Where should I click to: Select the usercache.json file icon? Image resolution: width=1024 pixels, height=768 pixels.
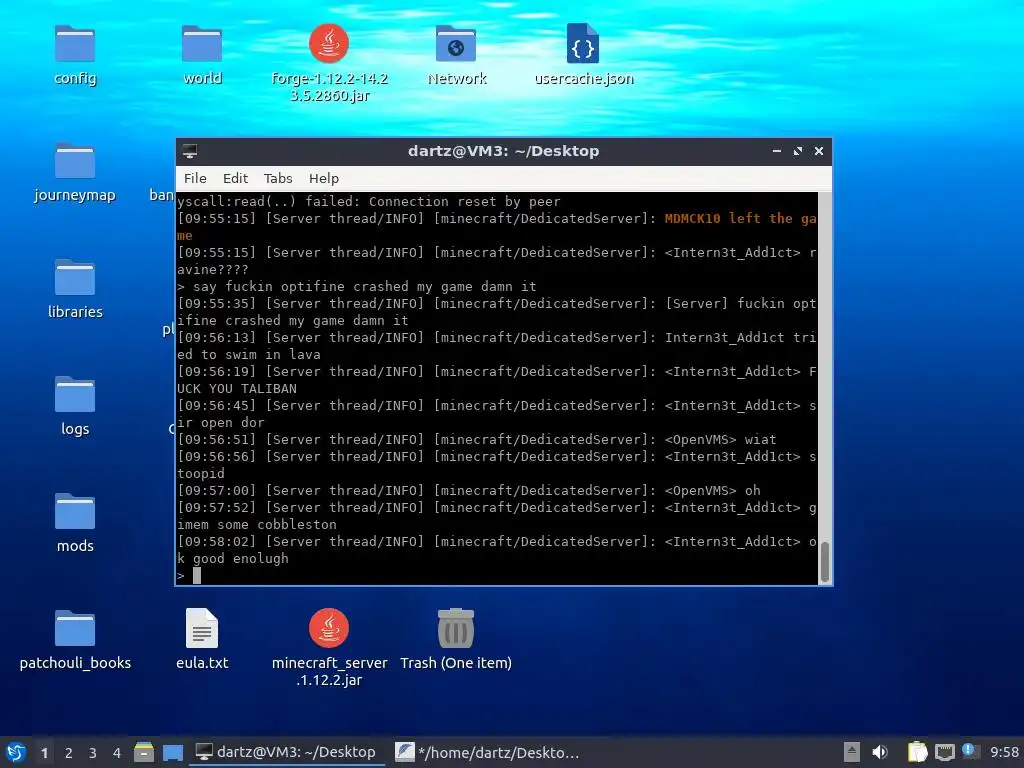tap(583, 44)
